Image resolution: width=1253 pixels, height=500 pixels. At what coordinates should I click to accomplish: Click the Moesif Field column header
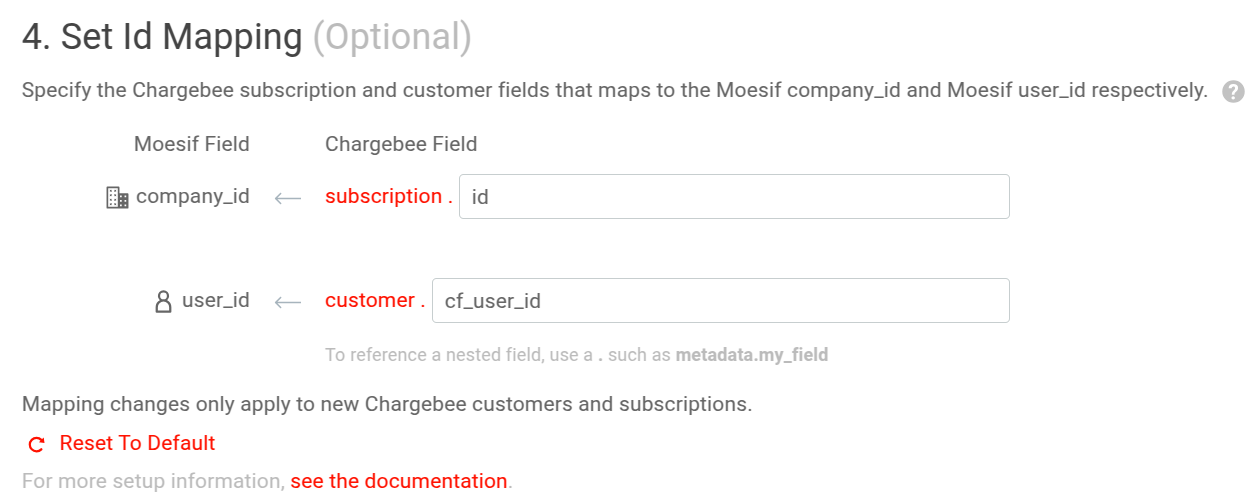coord(192,144)
